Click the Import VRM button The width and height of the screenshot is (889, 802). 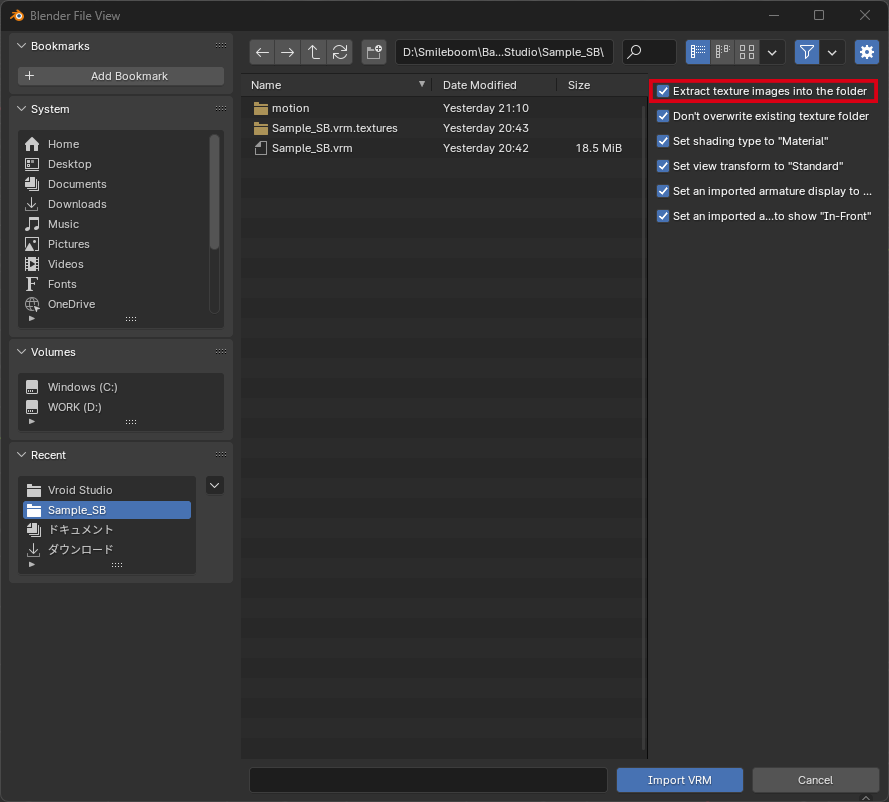pos(680,780)
